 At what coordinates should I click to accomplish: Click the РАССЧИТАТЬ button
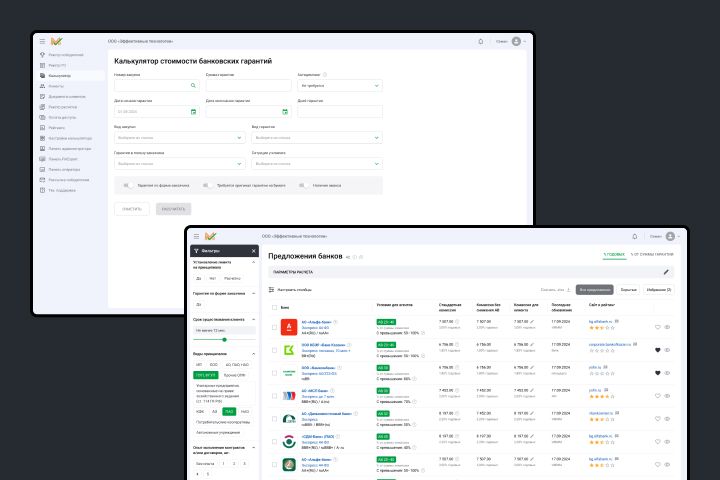(174, 209)
